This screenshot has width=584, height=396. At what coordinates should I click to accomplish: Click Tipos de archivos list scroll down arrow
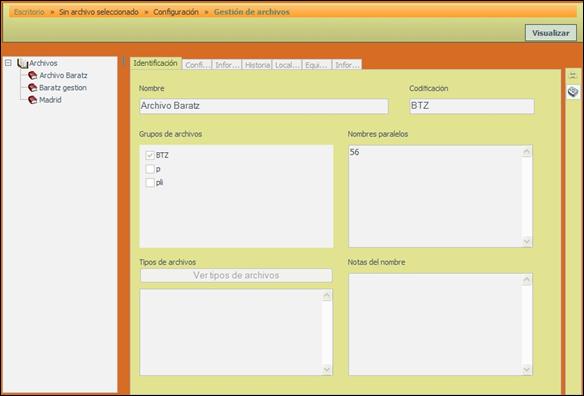point(327,370)
